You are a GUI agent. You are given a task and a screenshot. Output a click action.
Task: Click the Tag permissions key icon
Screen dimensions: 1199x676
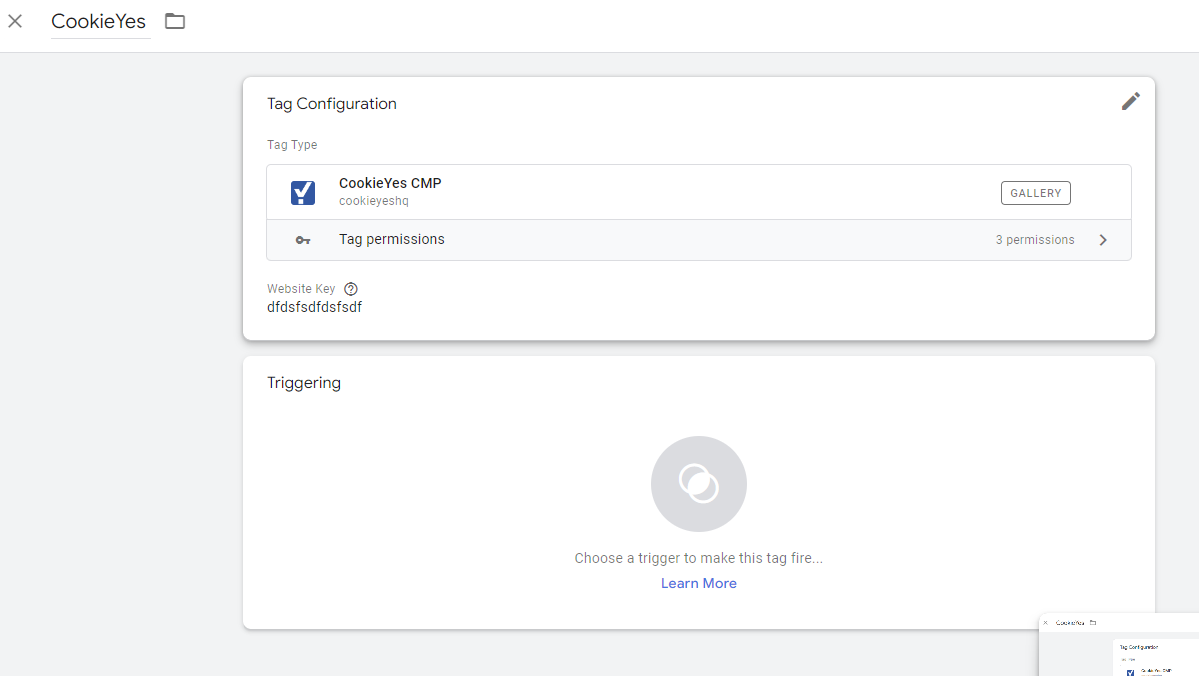pyautogui.click(x=303, y=240)
